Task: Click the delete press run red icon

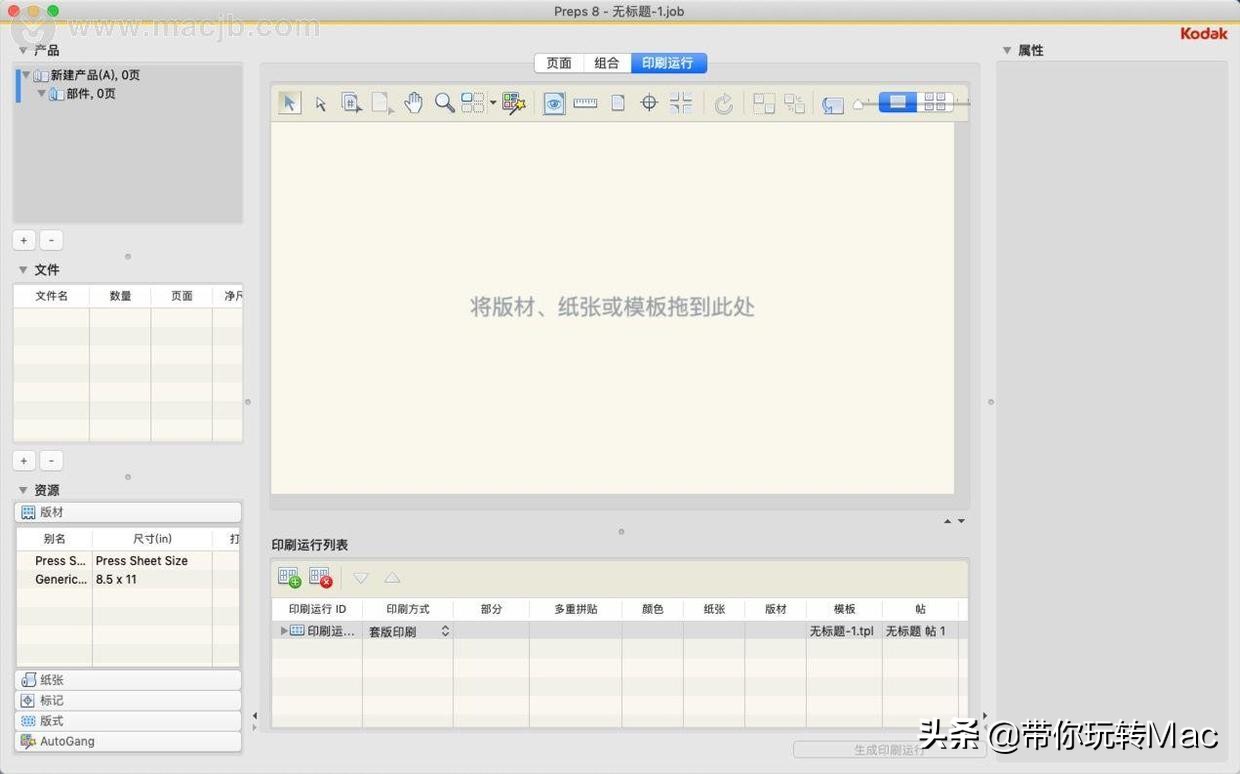Action: 319,577
